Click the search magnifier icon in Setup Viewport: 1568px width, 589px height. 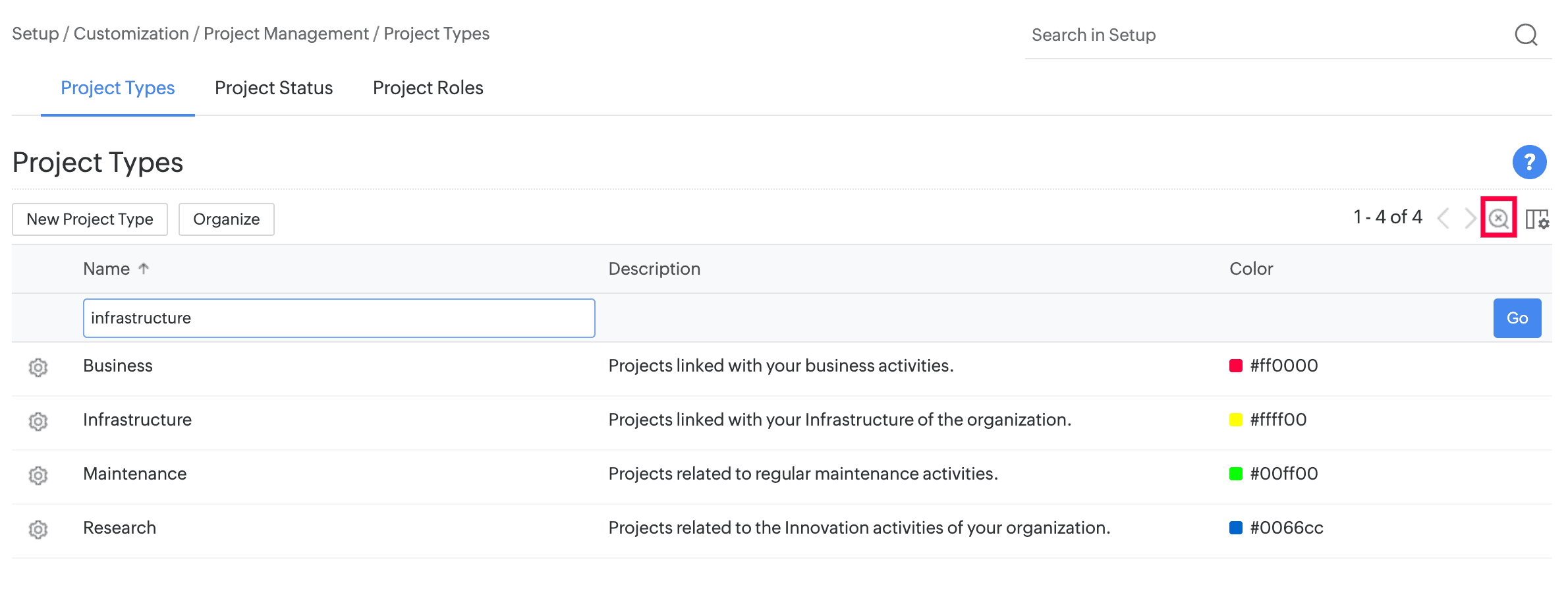coord(1526,35)
